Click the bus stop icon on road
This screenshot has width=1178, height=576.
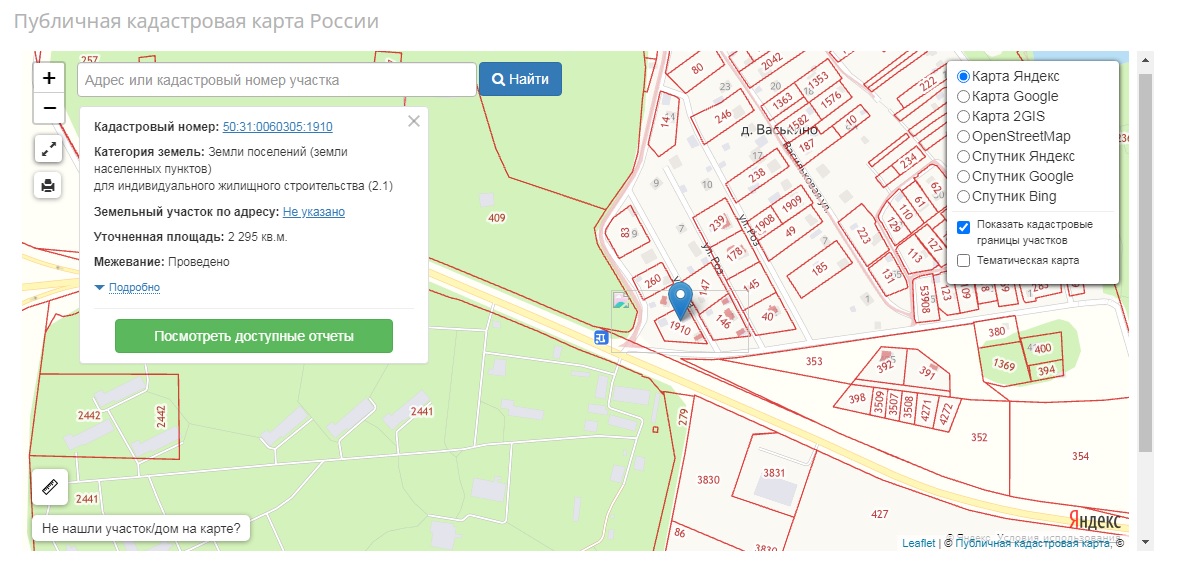(600, 338)
